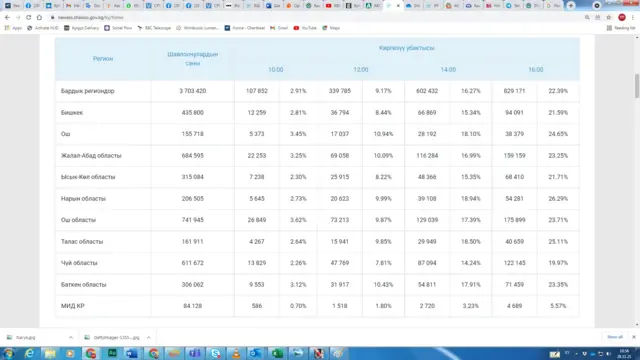This screenshot has height=360, width=640.
Task: Open Windows Explorer folder on taskbar
Action: pyautogui.click(x=50, y=353)
